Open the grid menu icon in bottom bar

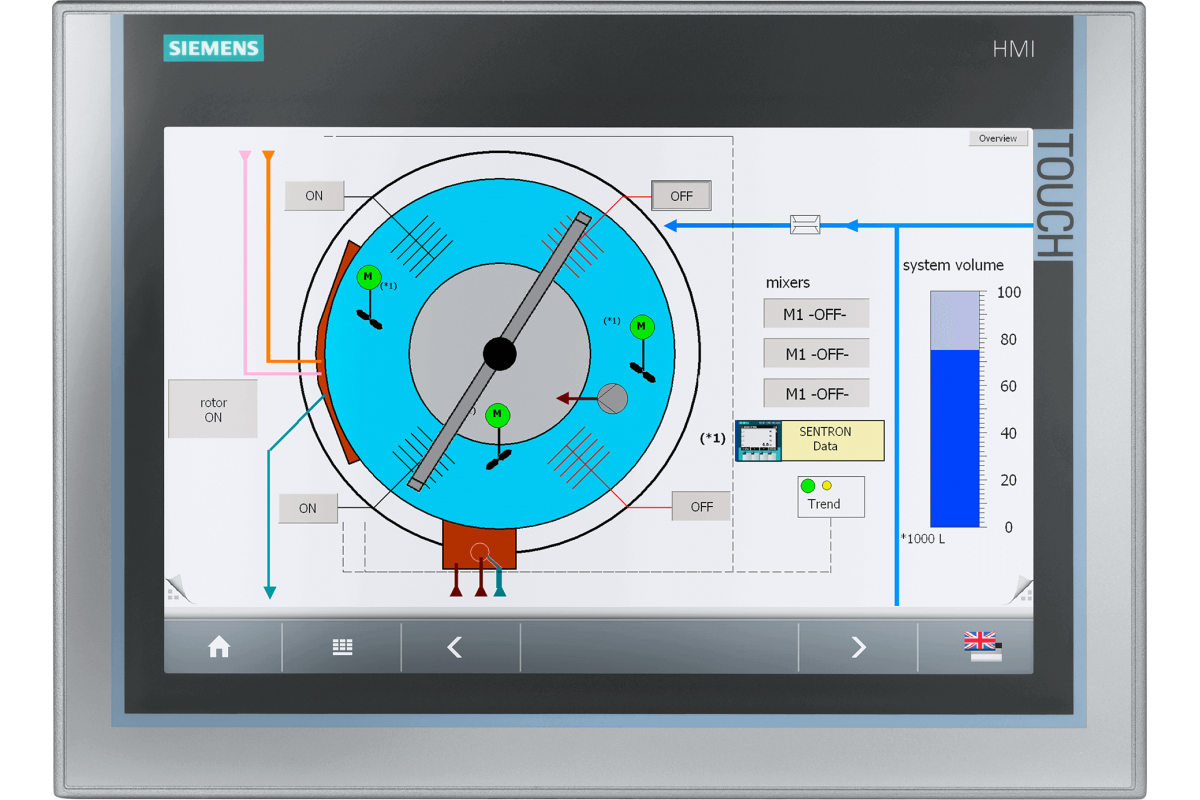pyautogui.click(x=342, y=648)
